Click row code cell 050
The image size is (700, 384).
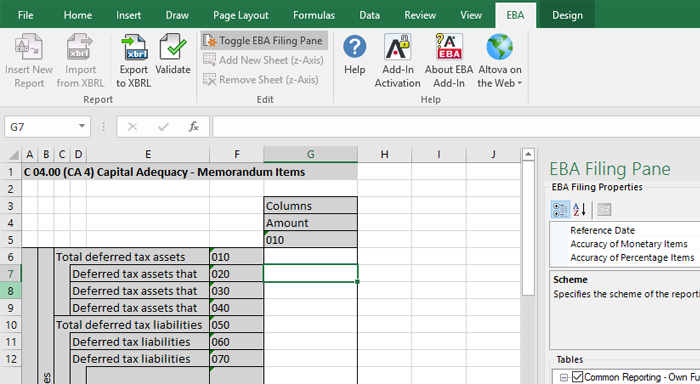(236, 325)
